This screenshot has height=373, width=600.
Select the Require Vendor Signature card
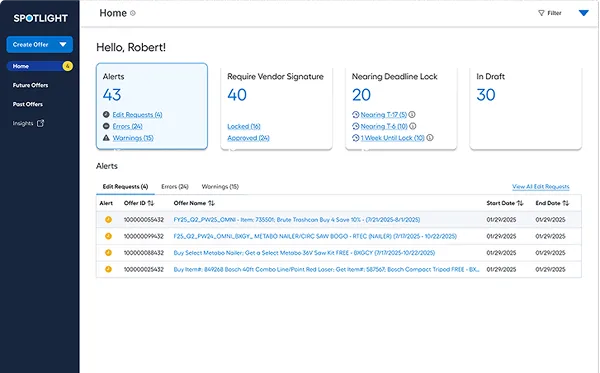click(276, 108)
